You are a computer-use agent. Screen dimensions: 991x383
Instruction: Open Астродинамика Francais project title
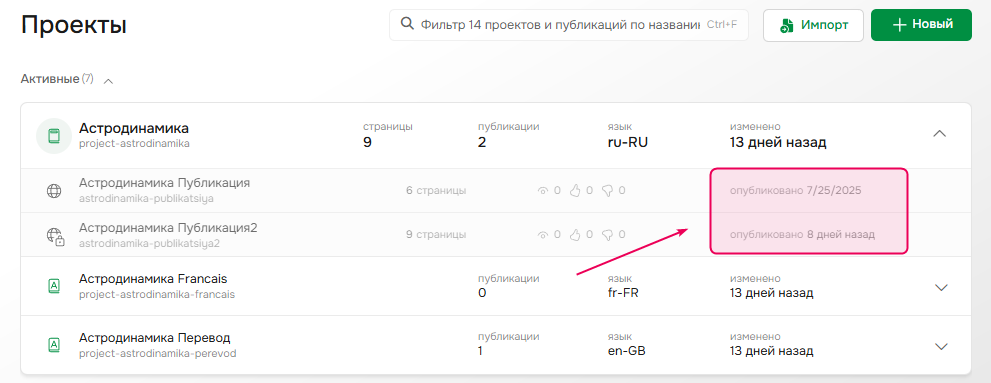click(153, 279)
